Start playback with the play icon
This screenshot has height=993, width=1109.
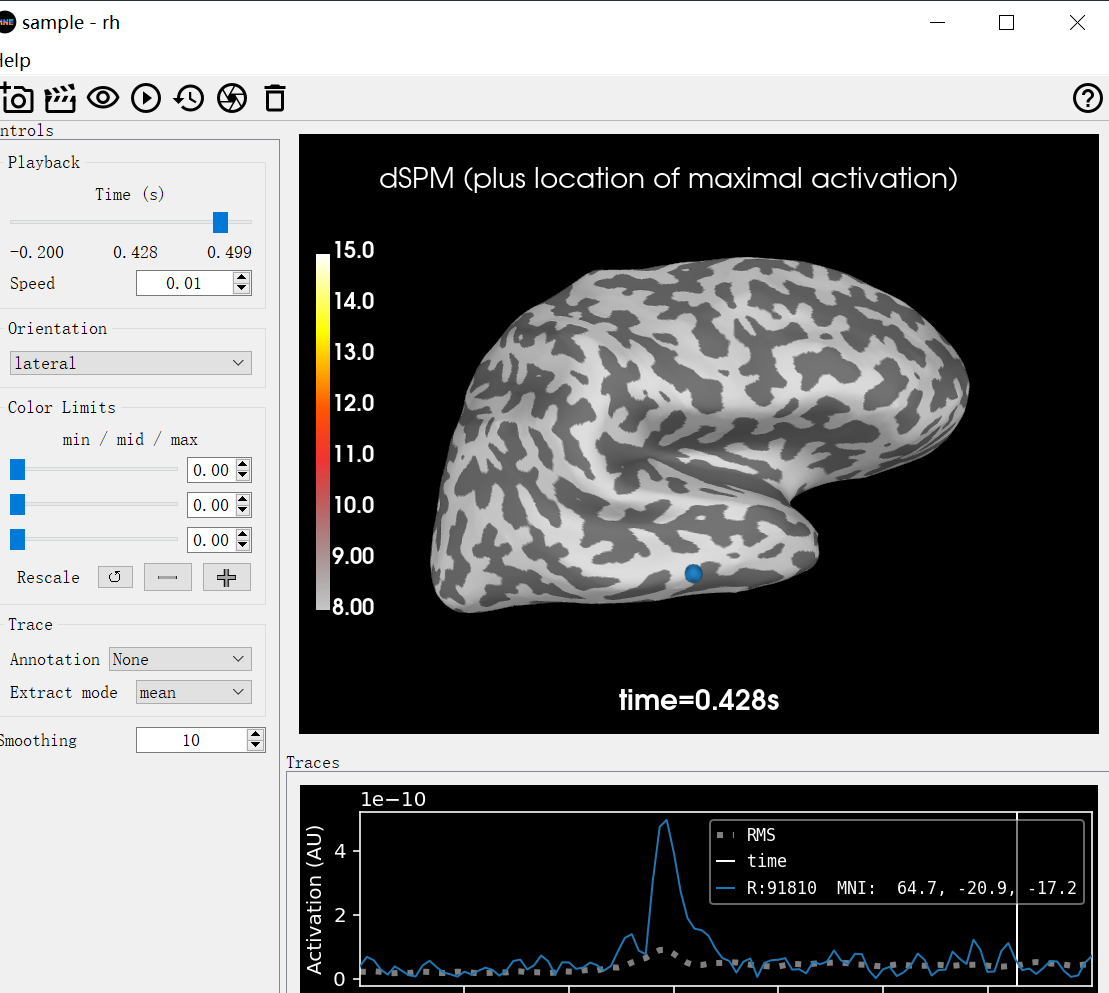(146, 98)
